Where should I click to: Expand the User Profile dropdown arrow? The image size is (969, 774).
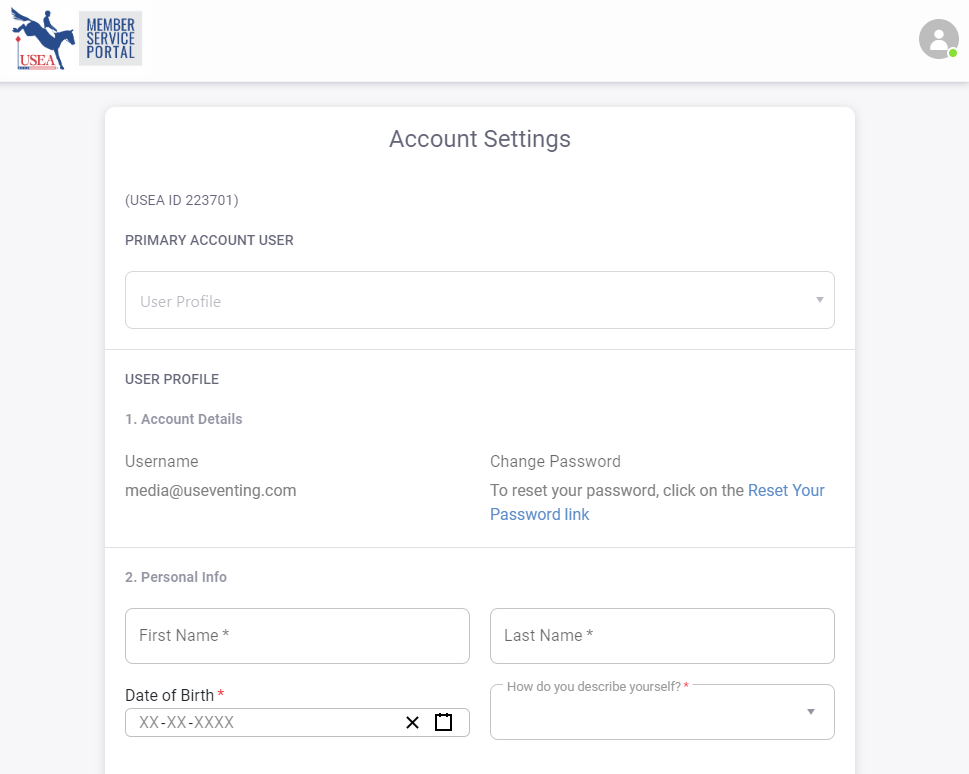[x=819, y=300]
